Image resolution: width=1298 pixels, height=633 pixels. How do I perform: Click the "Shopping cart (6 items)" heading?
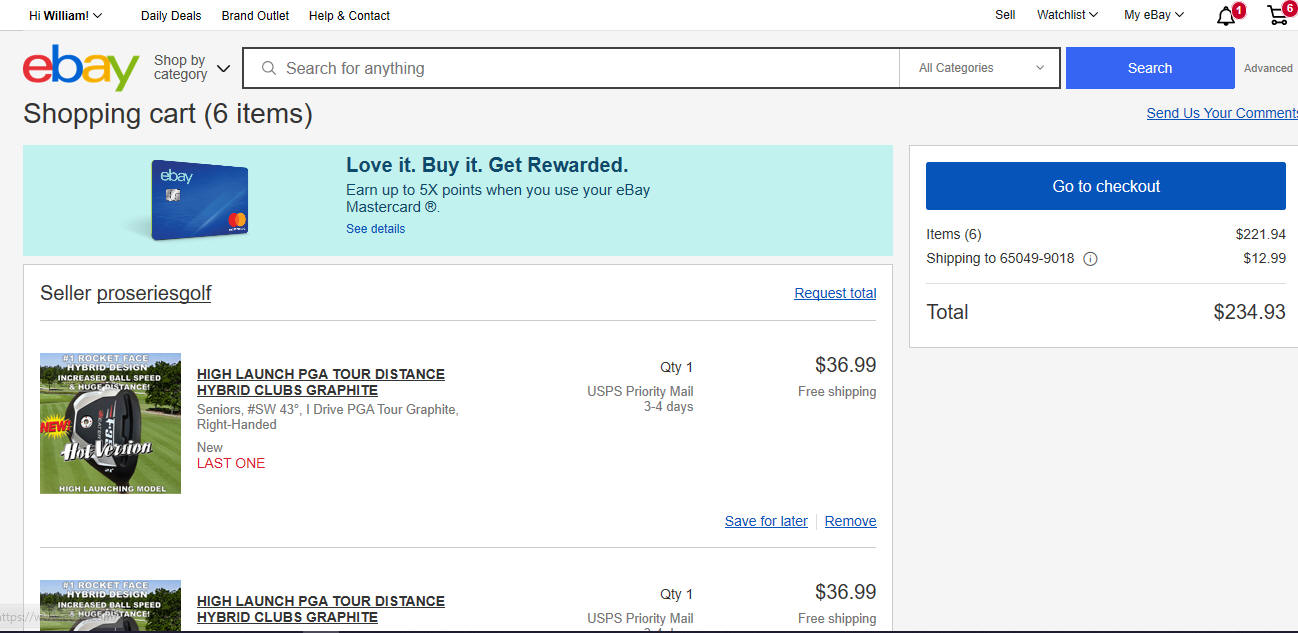click(x=168, y=114)
